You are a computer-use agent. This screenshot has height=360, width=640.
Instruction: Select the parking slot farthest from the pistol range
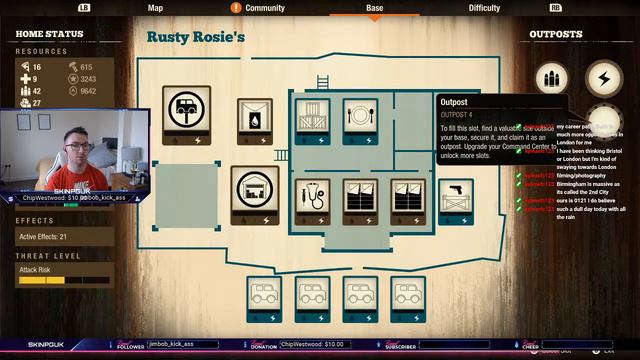pos(264,299)
